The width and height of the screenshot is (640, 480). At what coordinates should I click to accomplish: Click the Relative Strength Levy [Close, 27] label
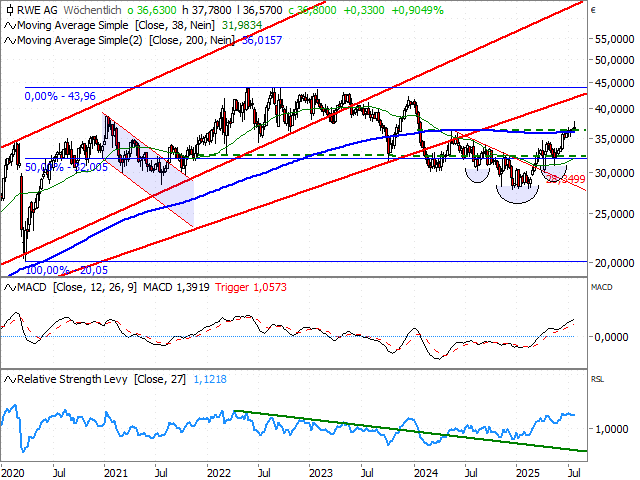click(x=101, y=380)
